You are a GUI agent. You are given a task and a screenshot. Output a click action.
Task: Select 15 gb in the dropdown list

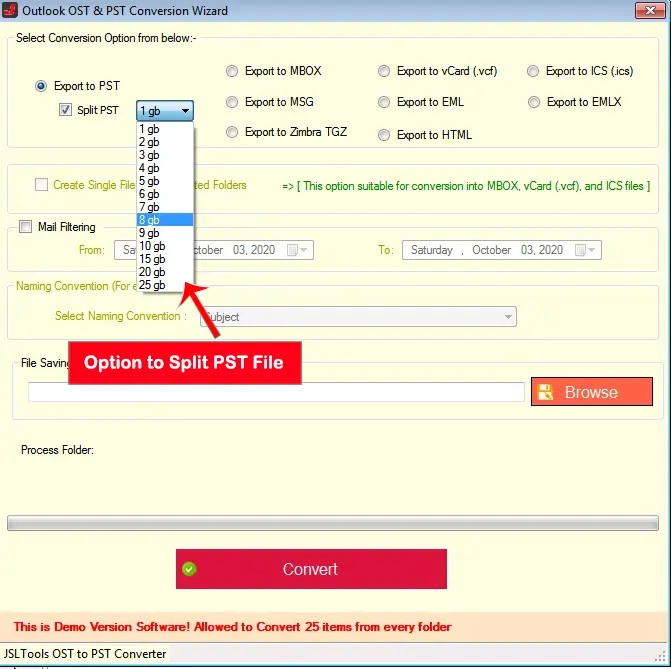[x=153, y=259]
